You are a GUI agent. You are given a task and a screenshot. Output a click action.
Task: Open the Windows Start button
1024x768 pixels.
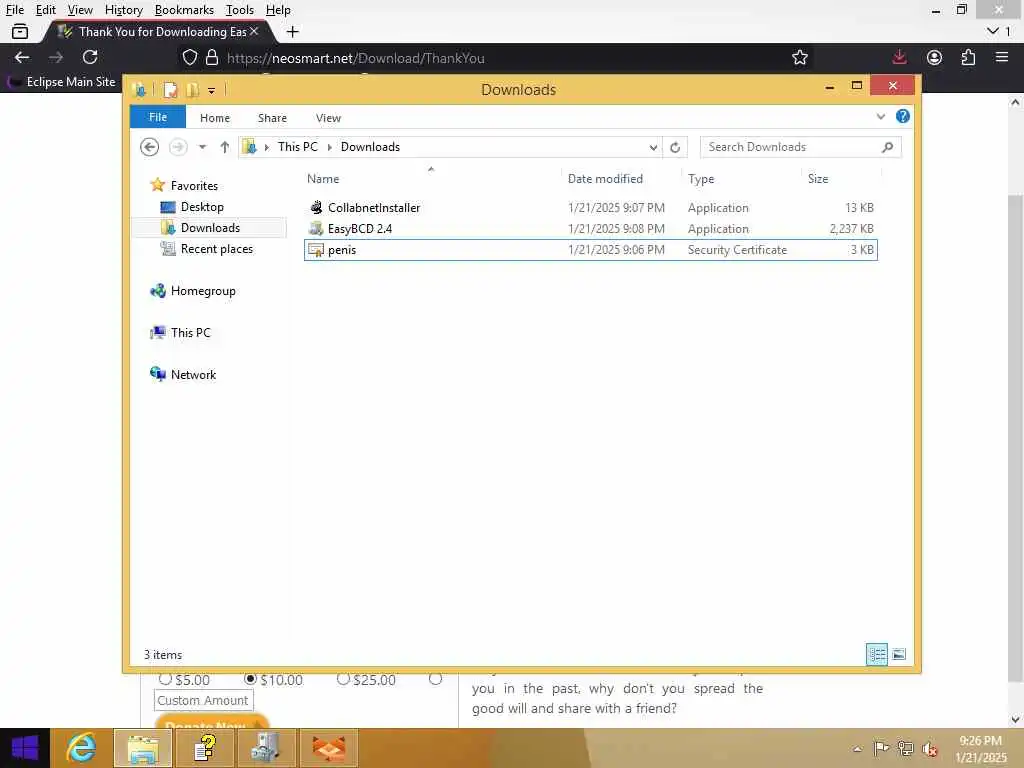coord(25,748)
